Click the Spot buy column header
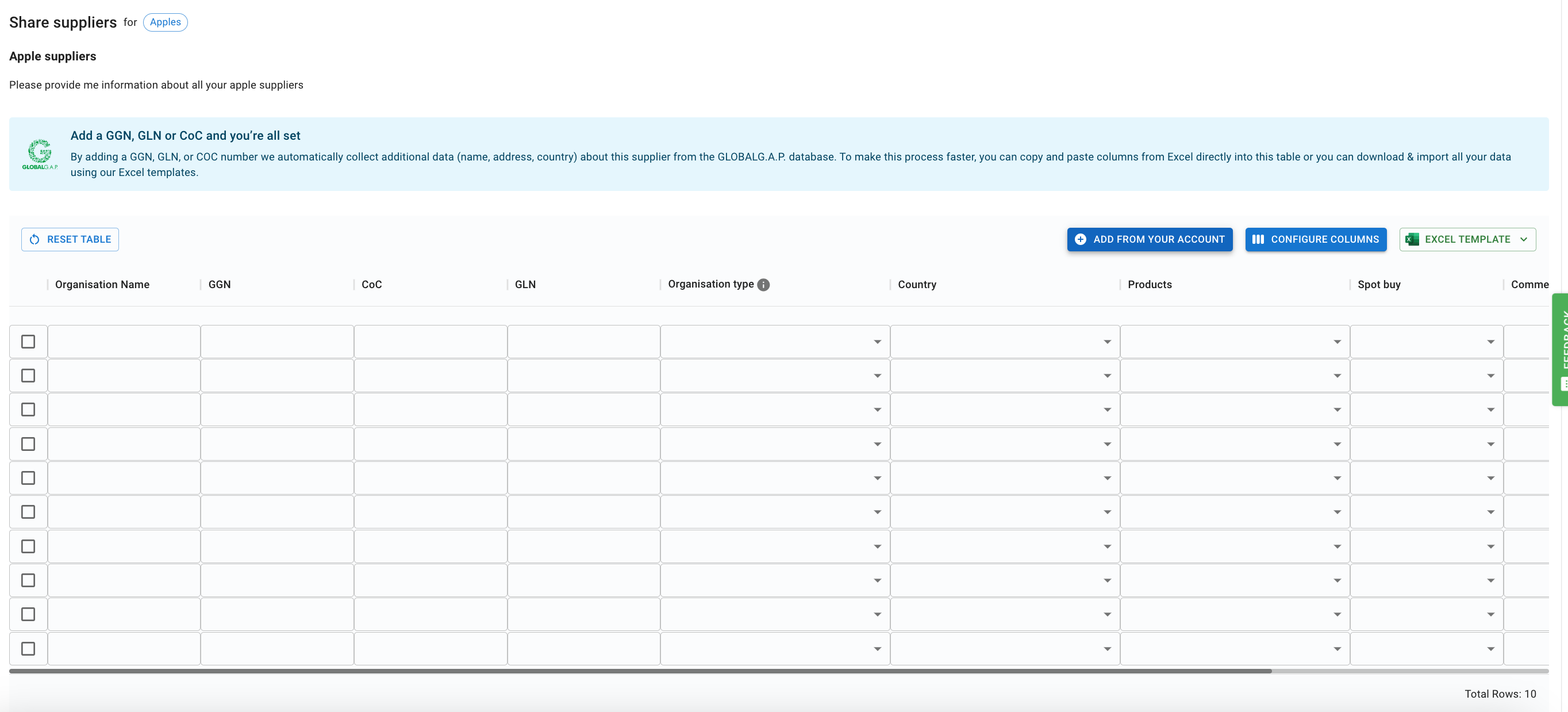Viewport: 1568px width, 712px height. [1379, 285]
